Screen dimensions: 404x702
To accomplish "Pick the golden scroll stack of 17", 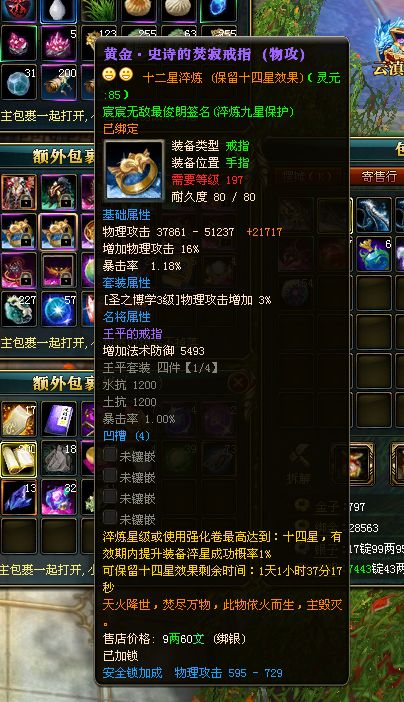I will point(19,419).
